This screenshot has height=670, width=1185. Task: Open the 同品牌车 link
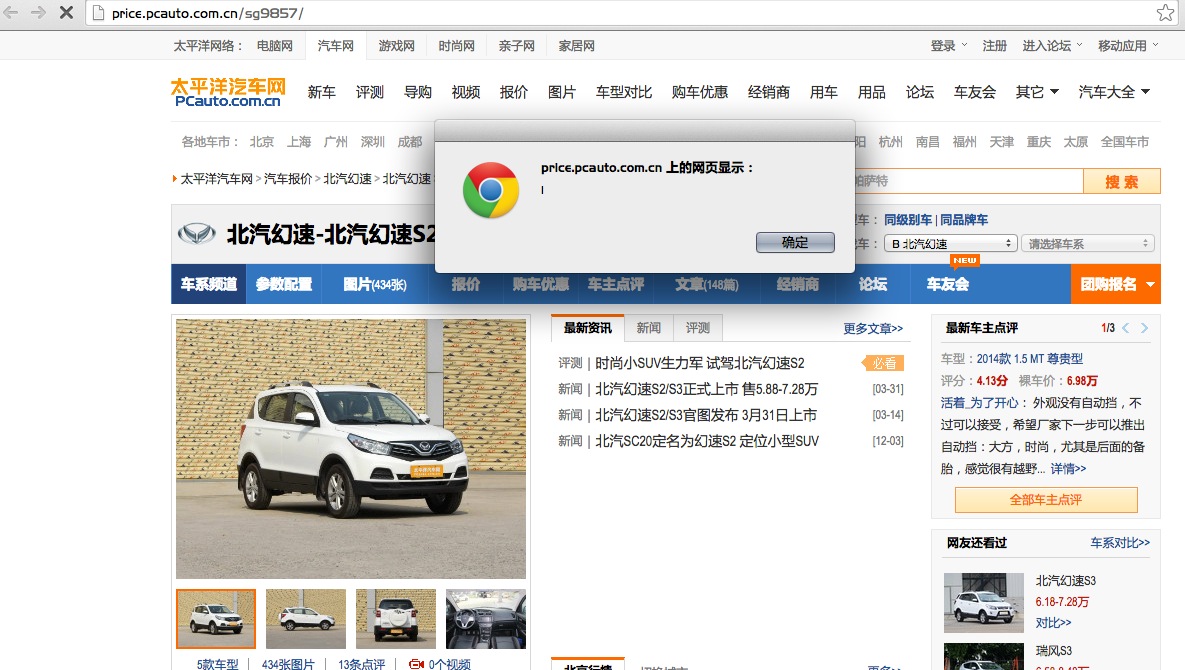click(964, 220)
